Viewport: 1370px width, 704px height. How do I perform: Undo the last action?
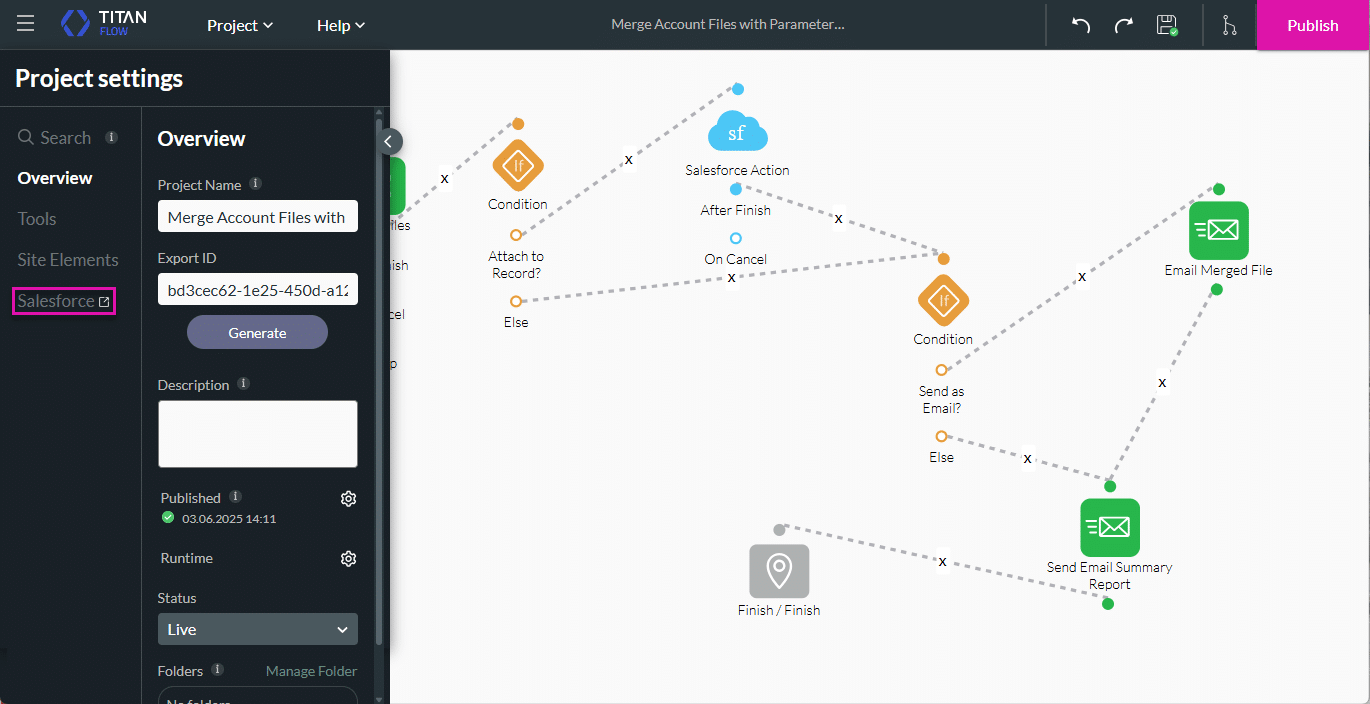click(1080, 25)
